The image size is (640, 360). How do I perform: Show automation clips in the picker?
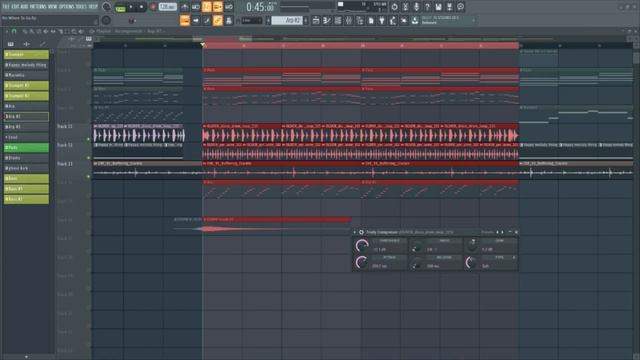(x=42, y=44)
